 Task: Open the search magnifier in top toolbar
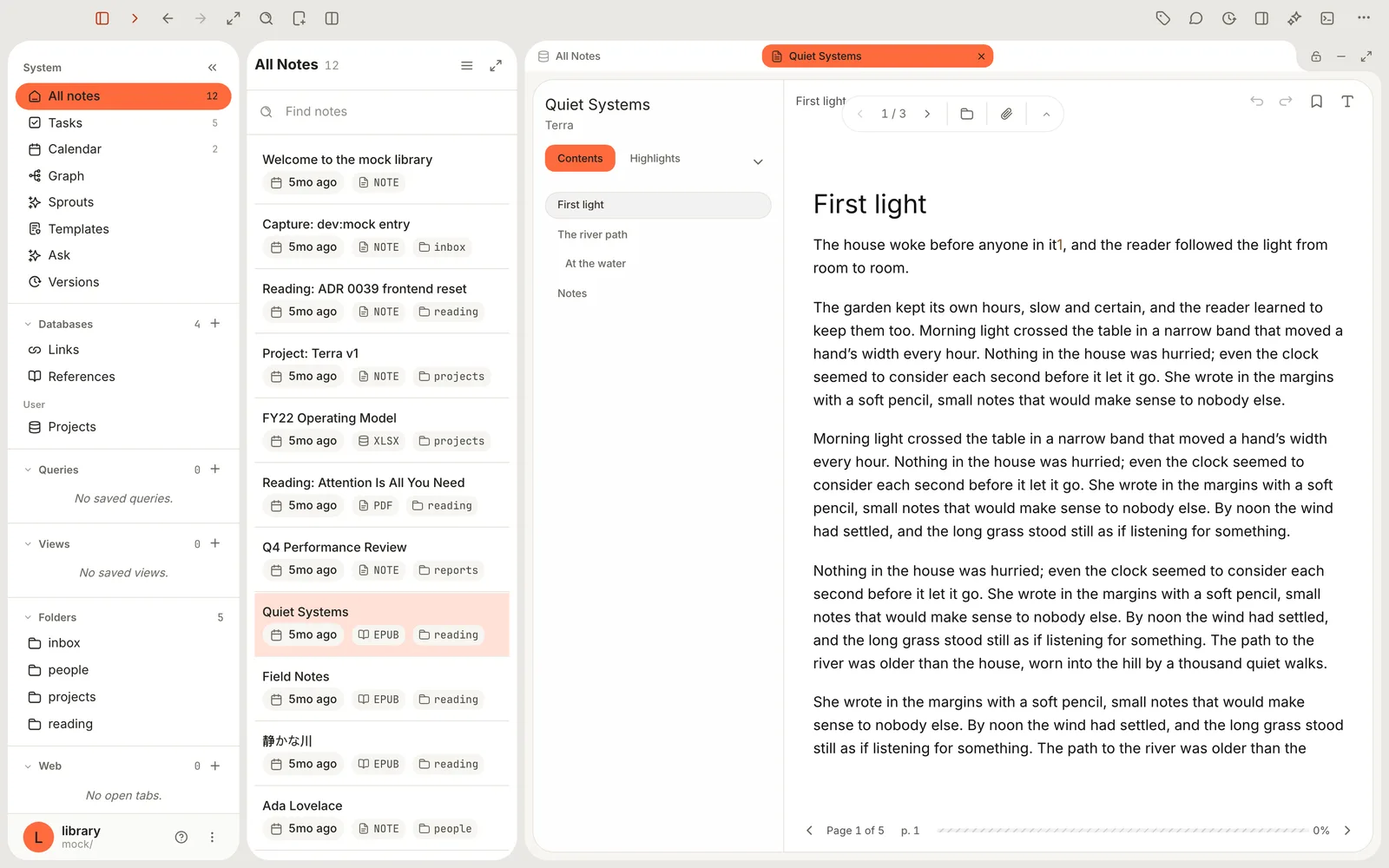point(267,18)
